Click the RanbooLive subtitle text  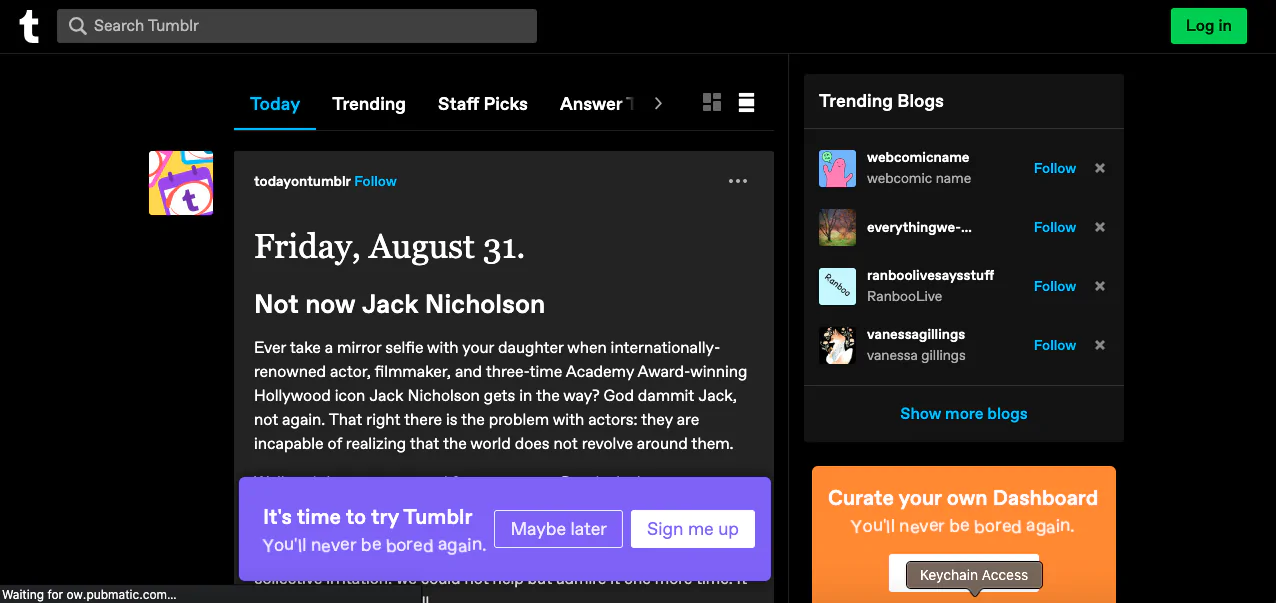(905, 297)
